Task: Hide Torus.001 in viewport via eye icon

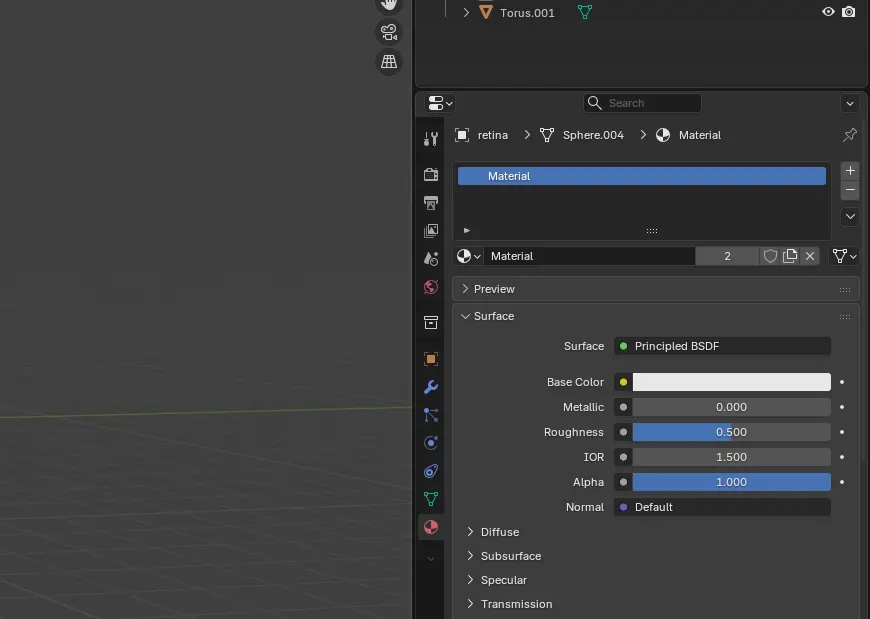Action: tap(828, 12)
